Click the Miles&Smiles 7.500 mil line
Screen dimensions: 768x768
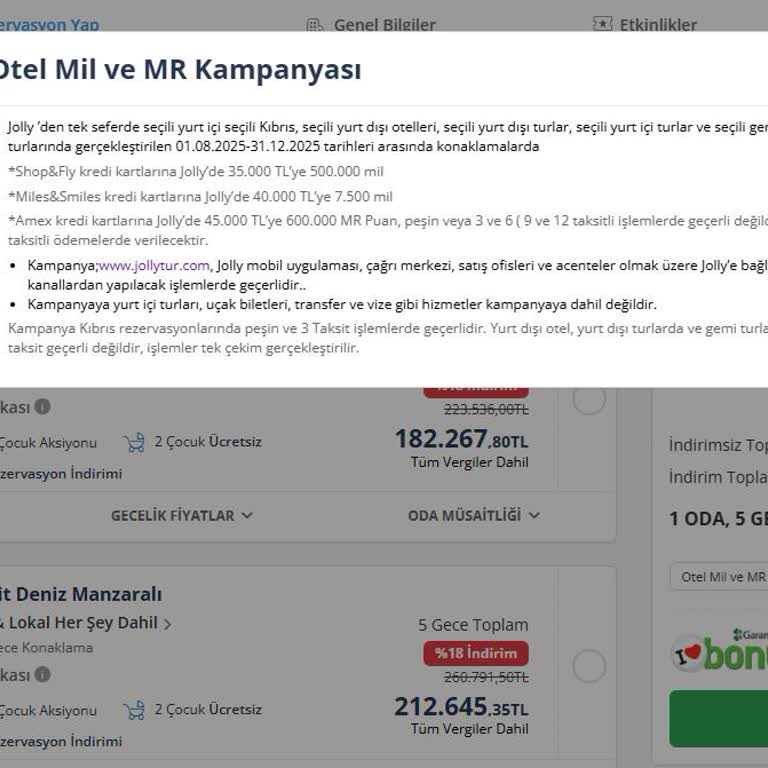click(200, 196)
